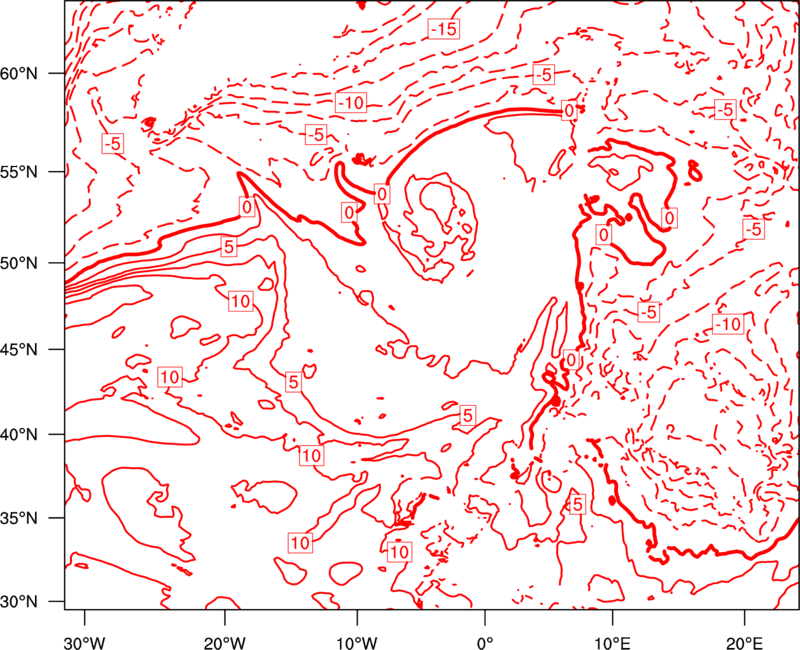Viewport: 800px width, 650px height.
Task: Select the 50°N latitude axis label
Action: coord(19,263)
